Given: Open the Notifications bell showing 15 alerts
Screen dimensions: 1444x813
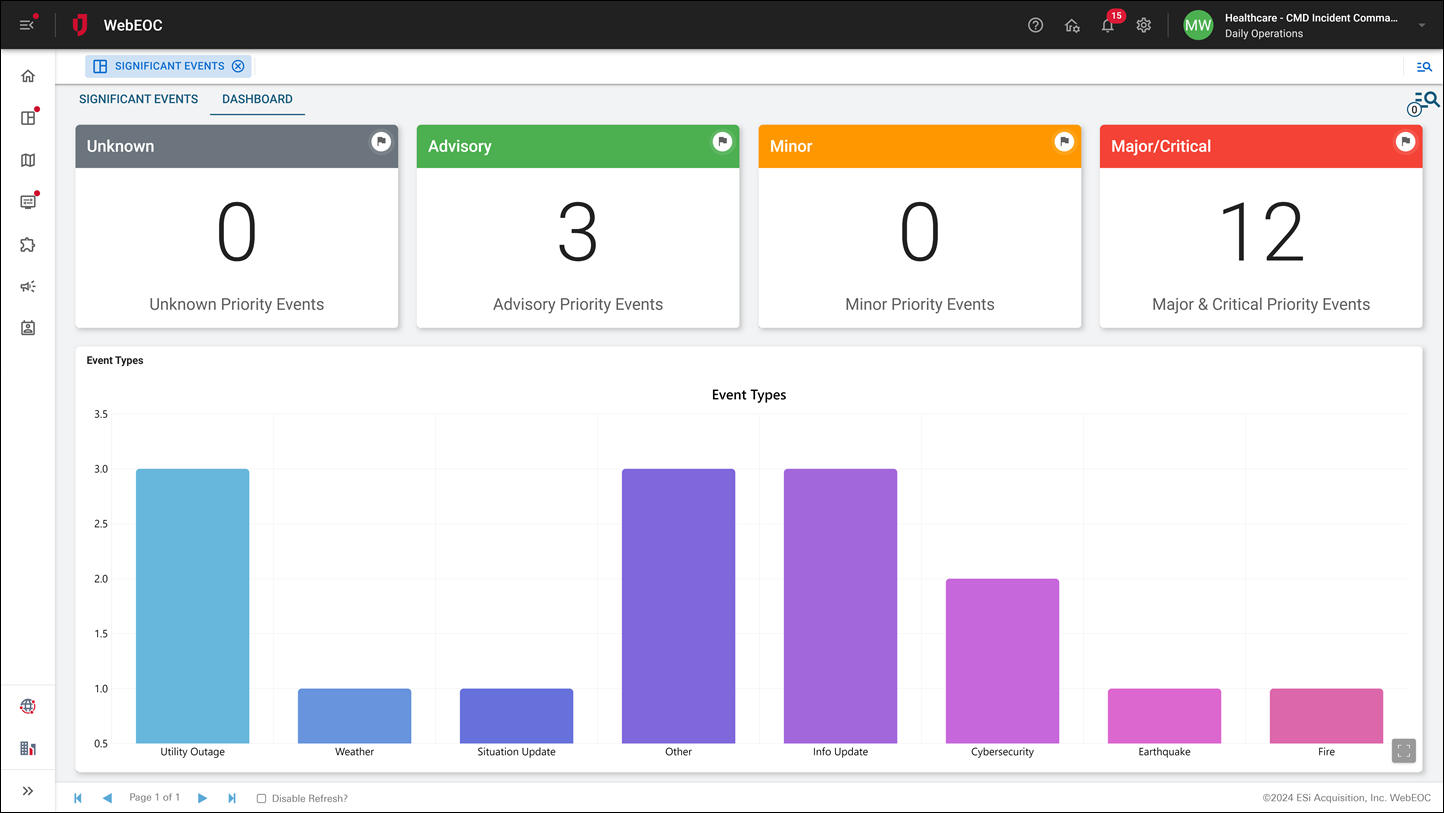Looking at the screenshot, I should click(x=1108, y=26).
